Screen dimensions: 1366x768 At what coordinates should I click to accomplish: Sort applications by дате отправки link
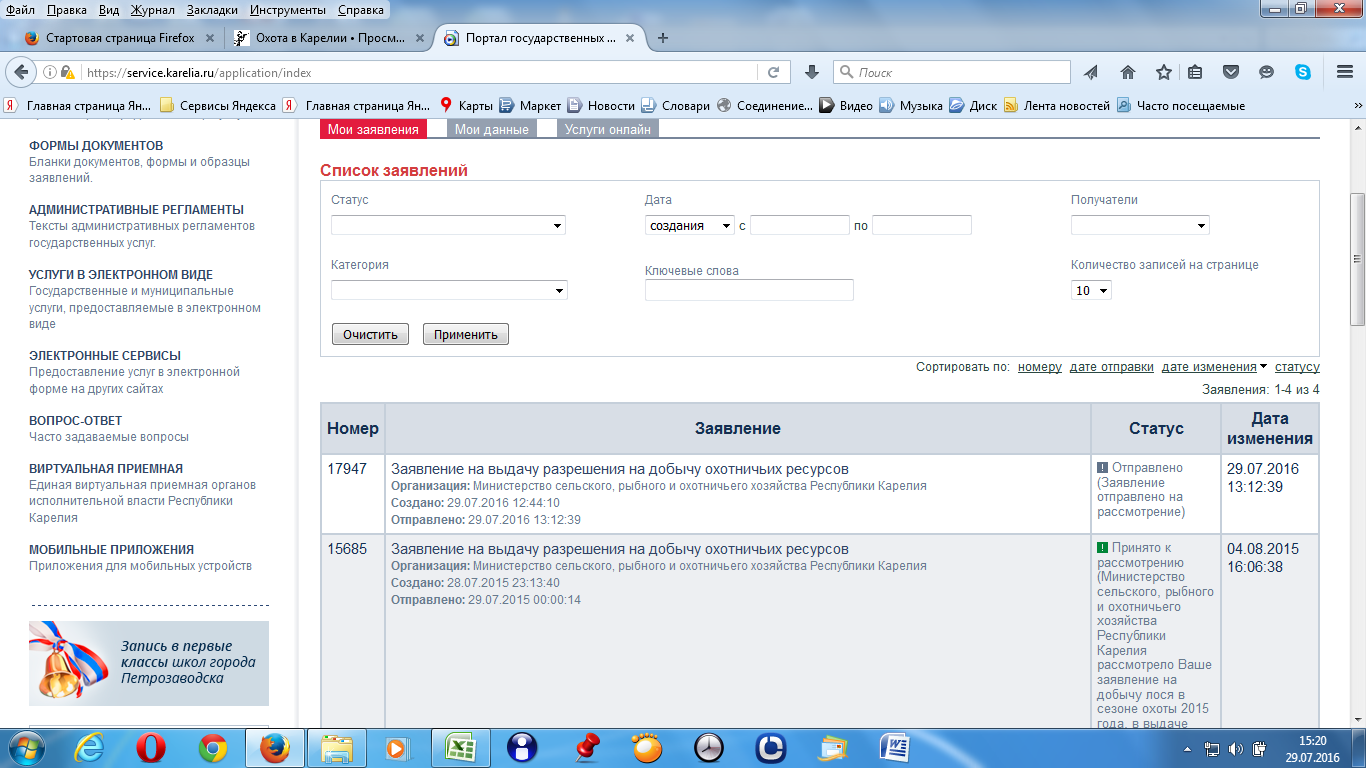1111,367
